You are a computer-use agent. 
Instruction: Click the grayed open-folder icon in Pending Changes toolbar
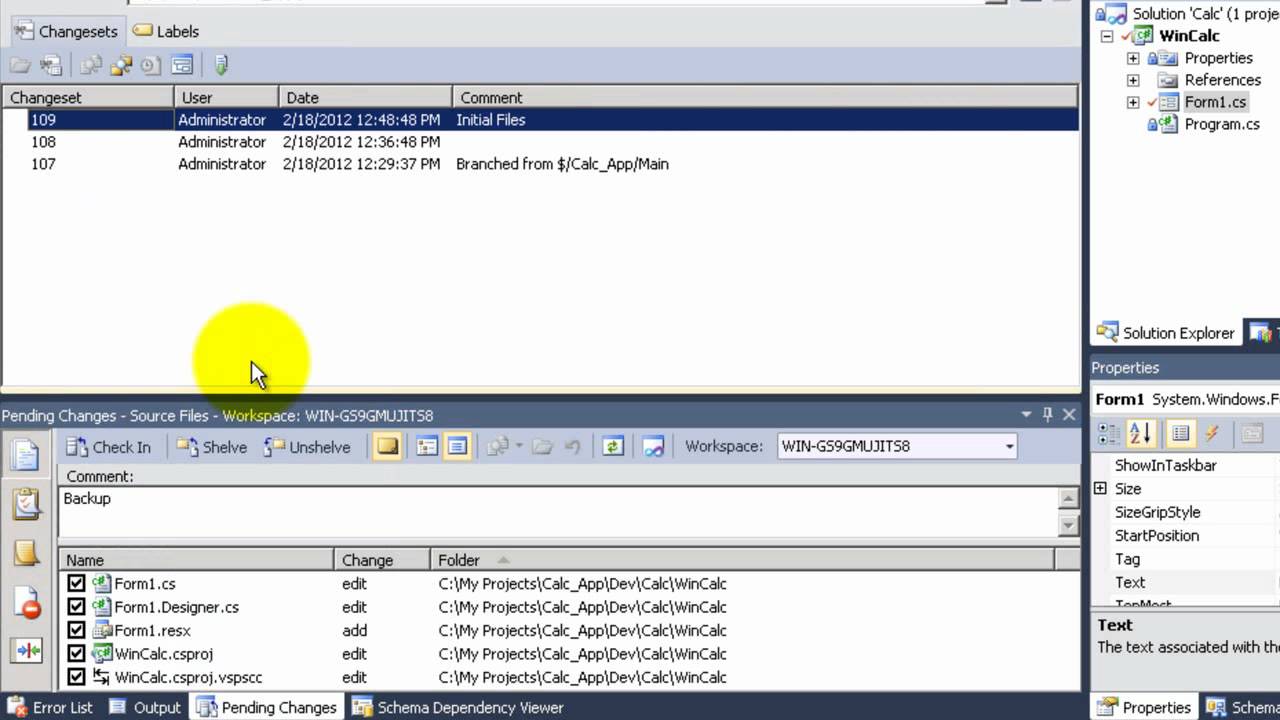(x=543, y=447)
